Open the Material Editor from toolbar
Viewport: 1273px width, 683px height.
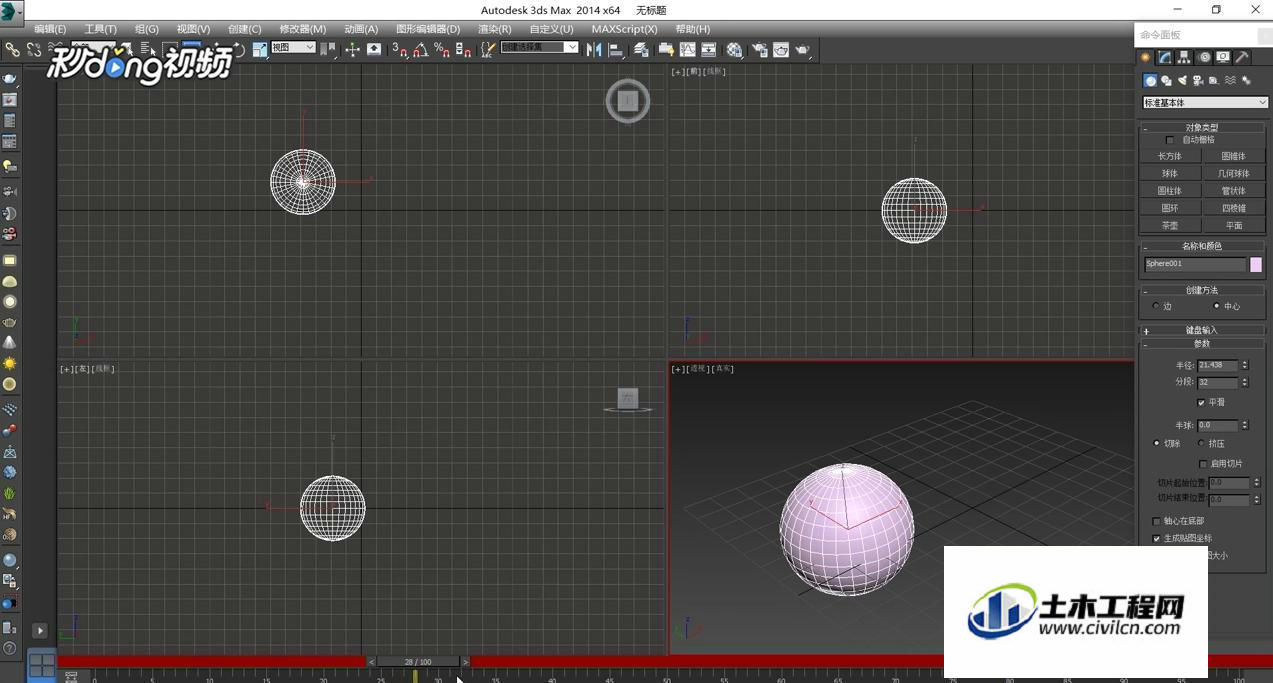click(x=735, y=49)
